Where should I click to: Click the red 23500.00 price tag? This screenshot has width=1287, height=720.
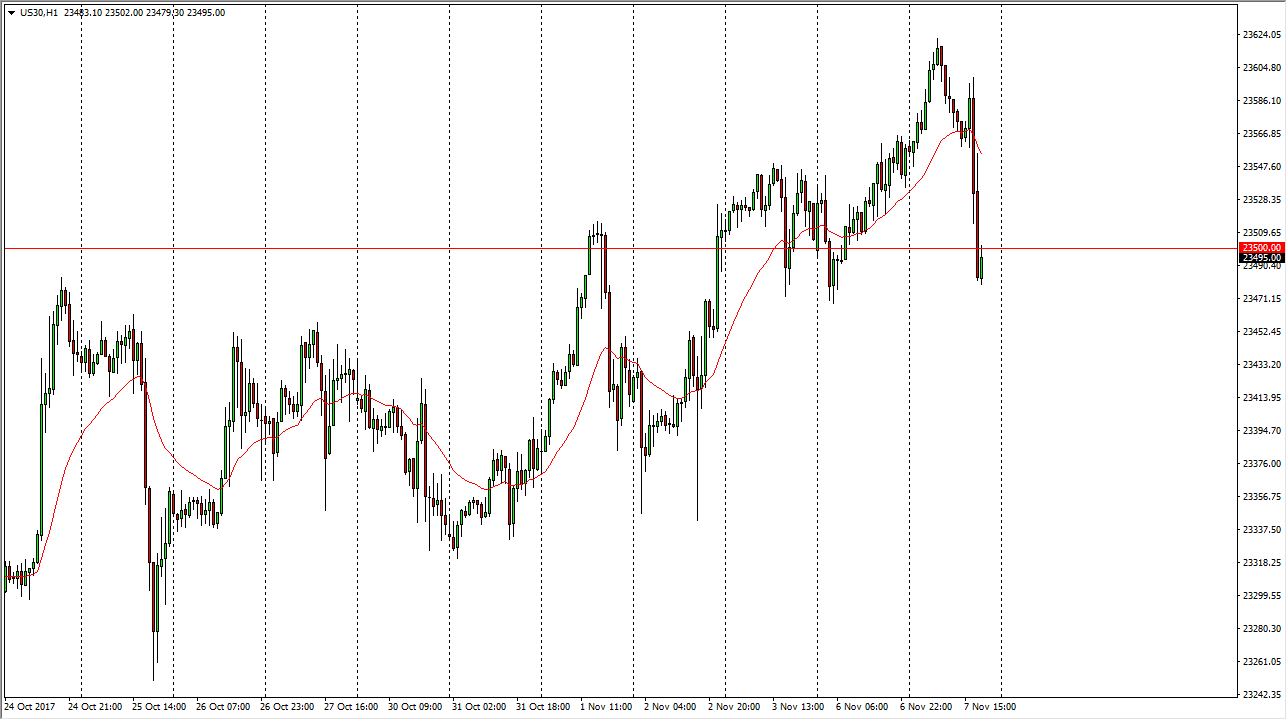tap(1261, 247)
